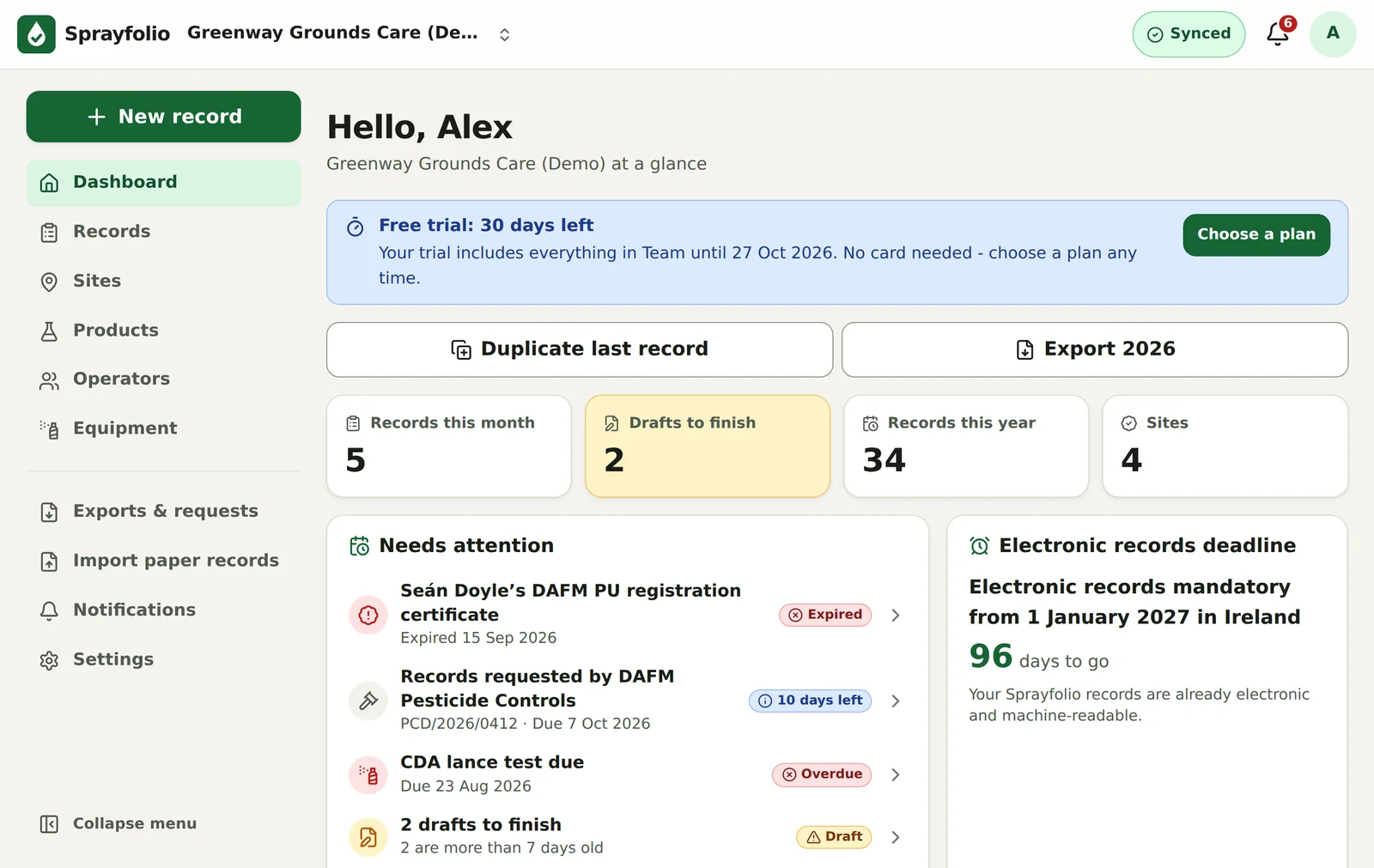
Task: Click the Free trial: 30 days left heading
Action: point(486,226)
